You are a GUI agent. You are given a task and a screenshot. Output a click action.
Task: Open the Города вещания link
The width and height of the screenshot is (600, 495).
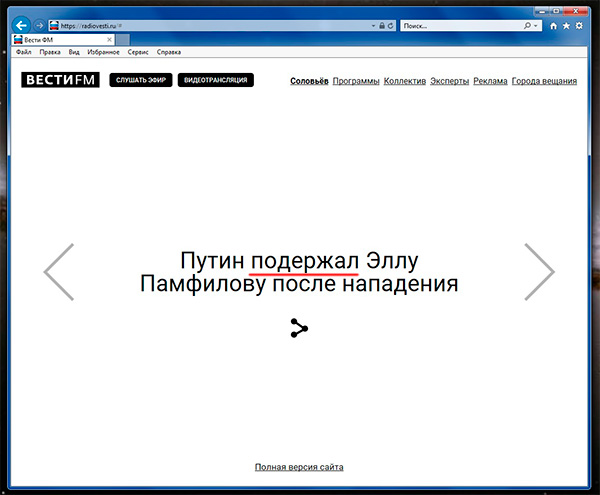(x=543, y=80)
